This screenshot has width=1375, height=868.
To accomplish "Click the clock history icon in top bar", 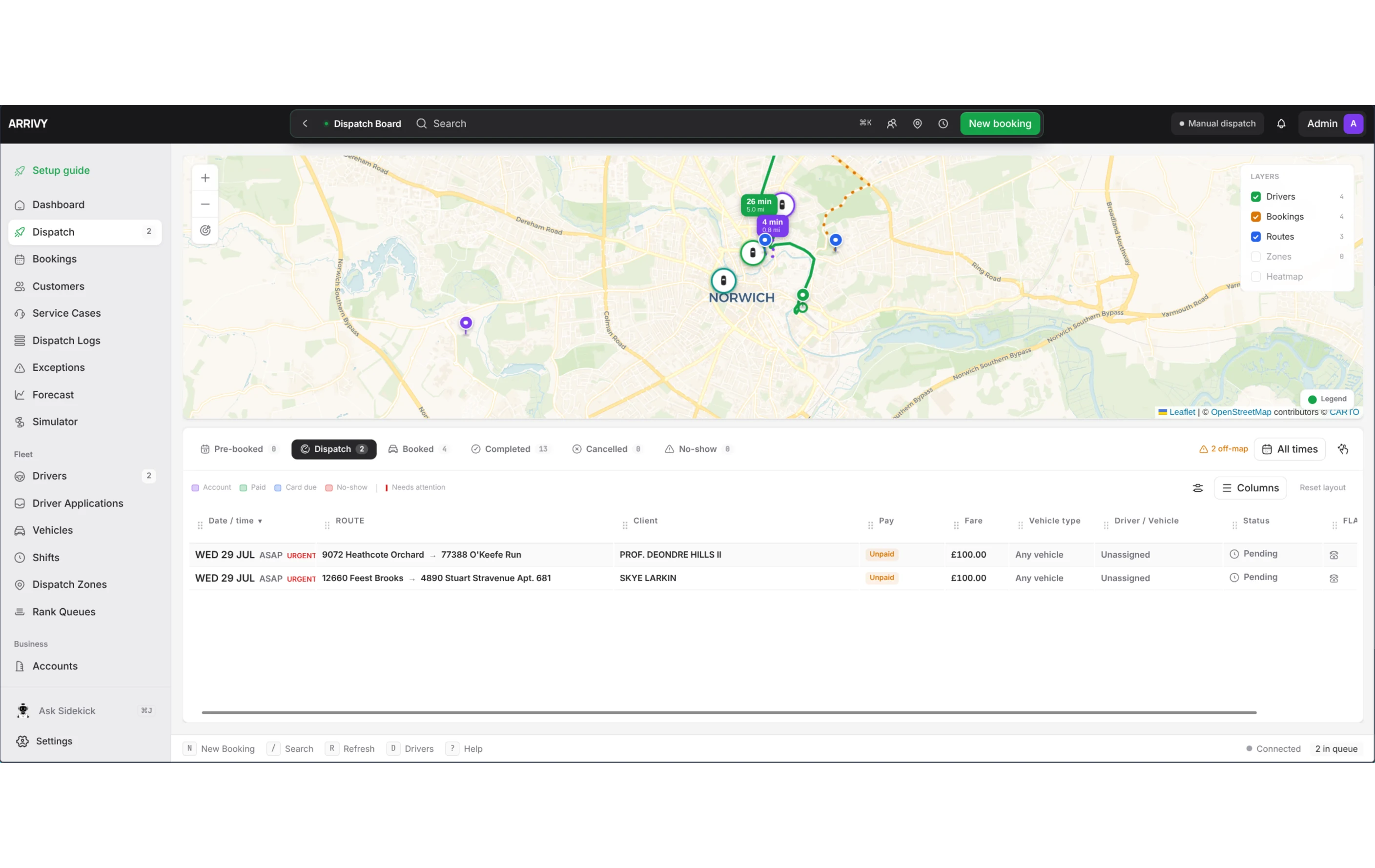I will click(943, 123).
